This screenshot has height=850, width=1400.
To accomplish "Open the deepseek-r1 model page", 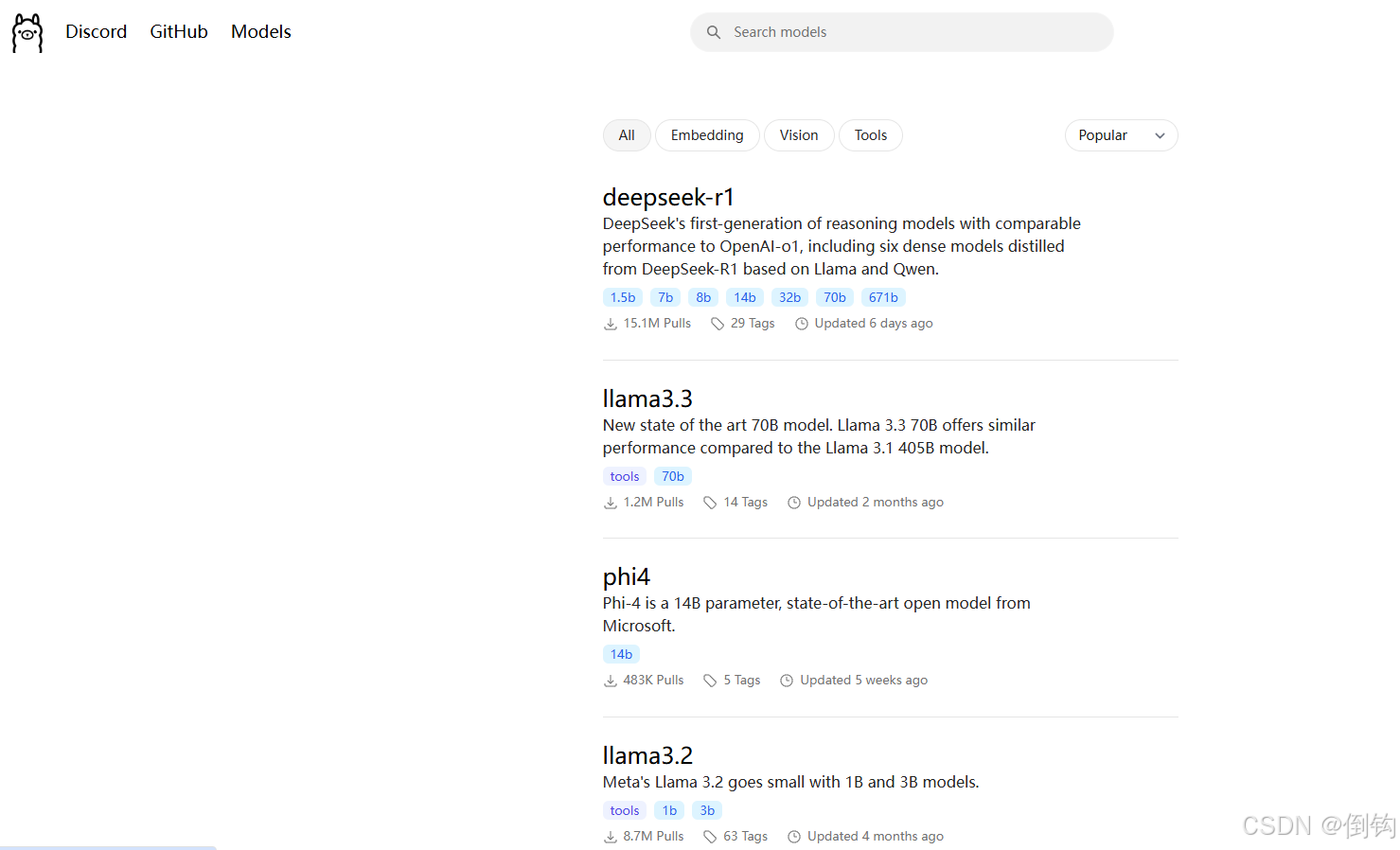I will click(668, 197).
